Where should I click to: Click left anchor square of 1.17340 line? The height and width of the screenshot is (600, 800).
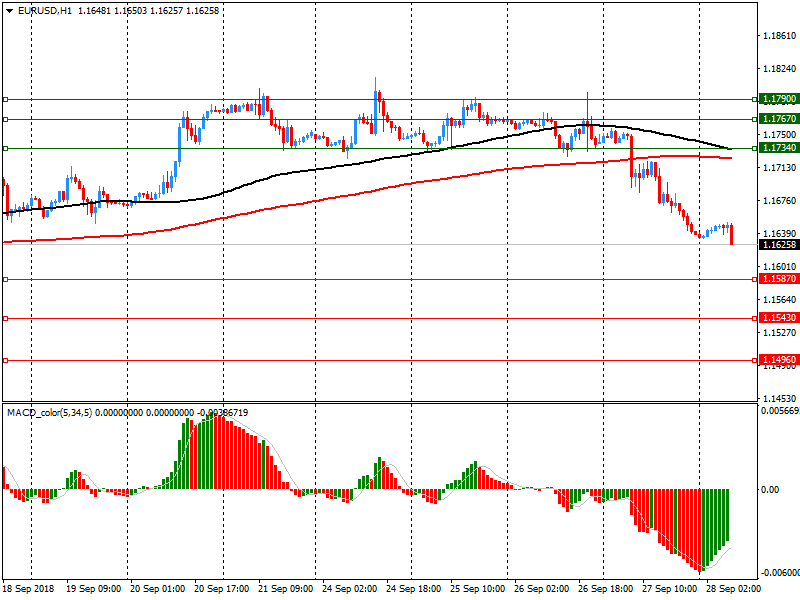click(x=5, y=148)
